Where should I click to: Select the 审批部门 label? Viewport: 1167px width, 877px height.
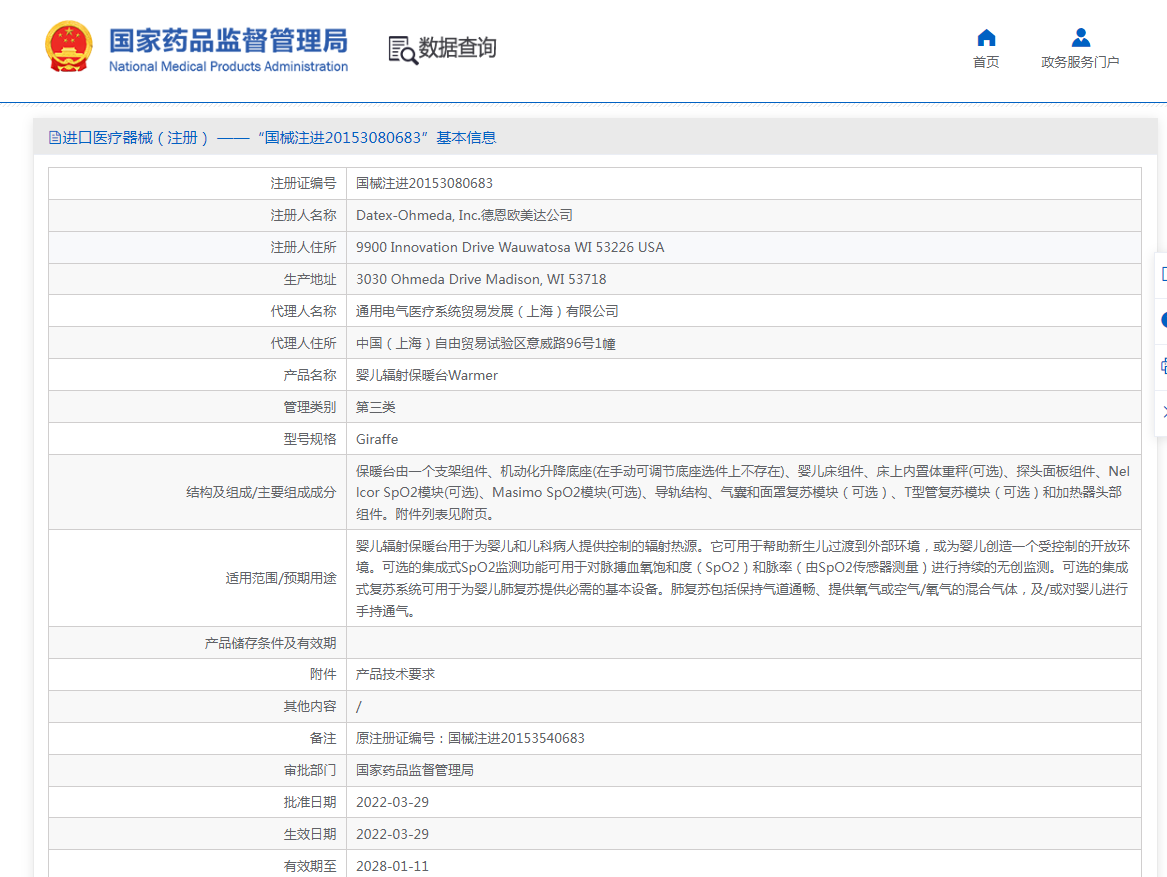click(x=310, y=771)
